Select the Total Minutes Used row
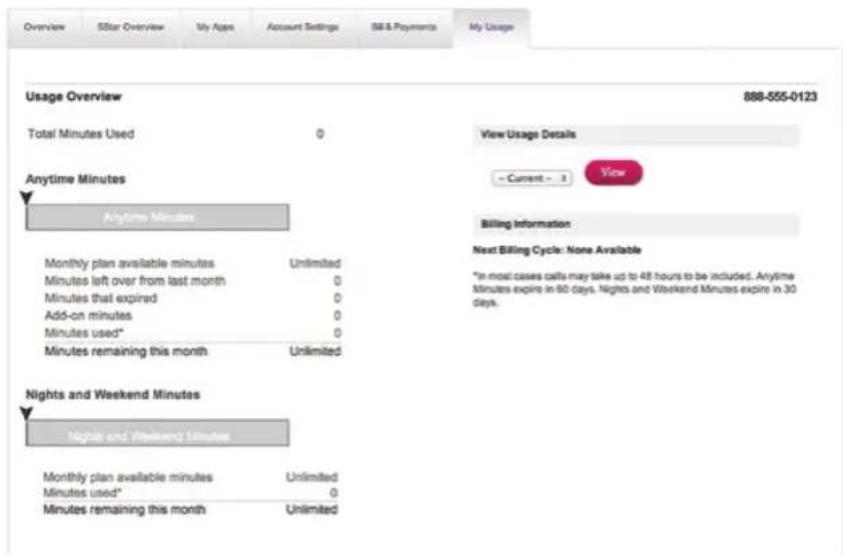843x557 pixels. pos(176,134)
